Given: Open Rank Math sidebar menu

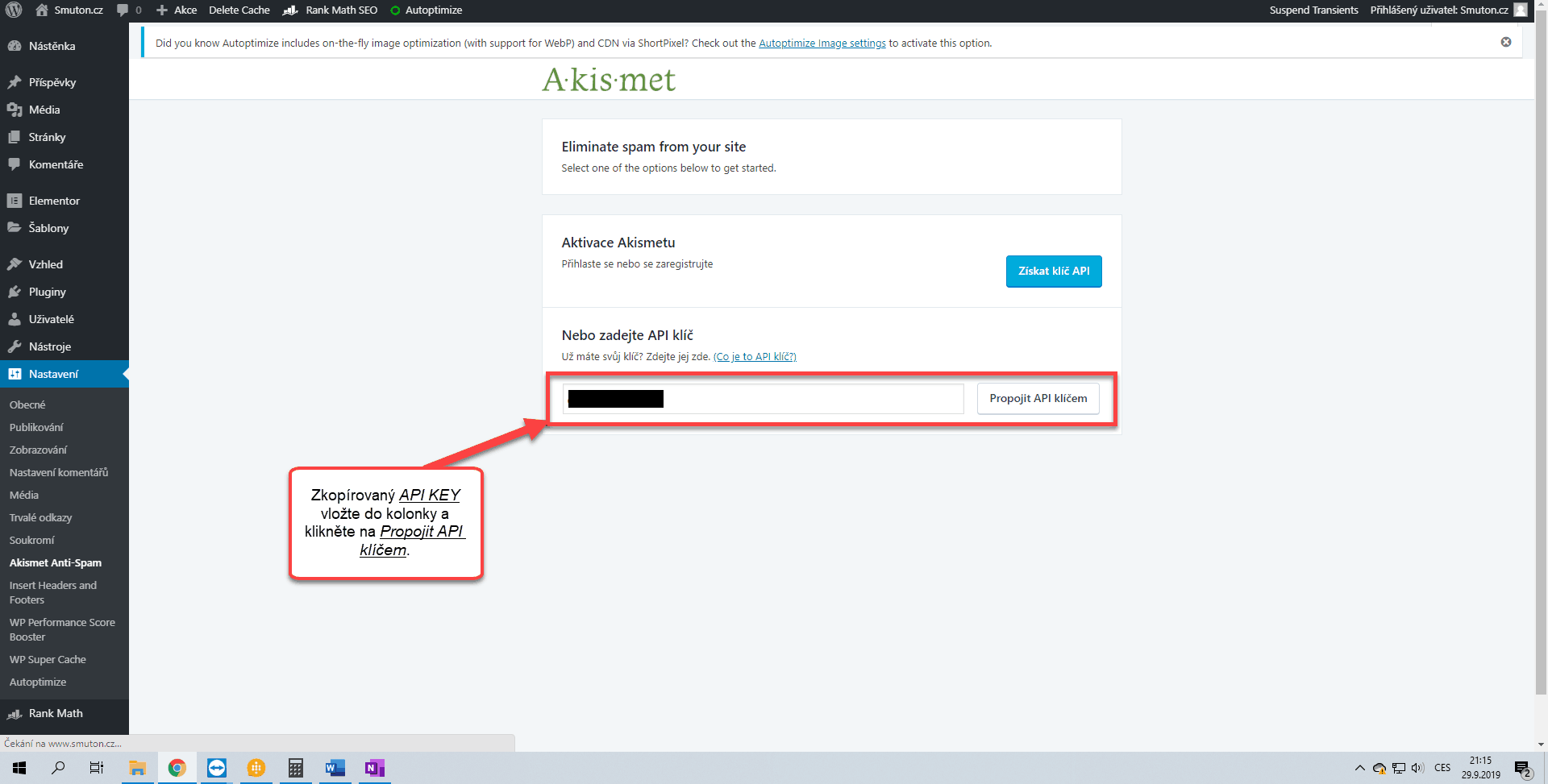Looking at the screenshot, I should [x=64, y=713].
